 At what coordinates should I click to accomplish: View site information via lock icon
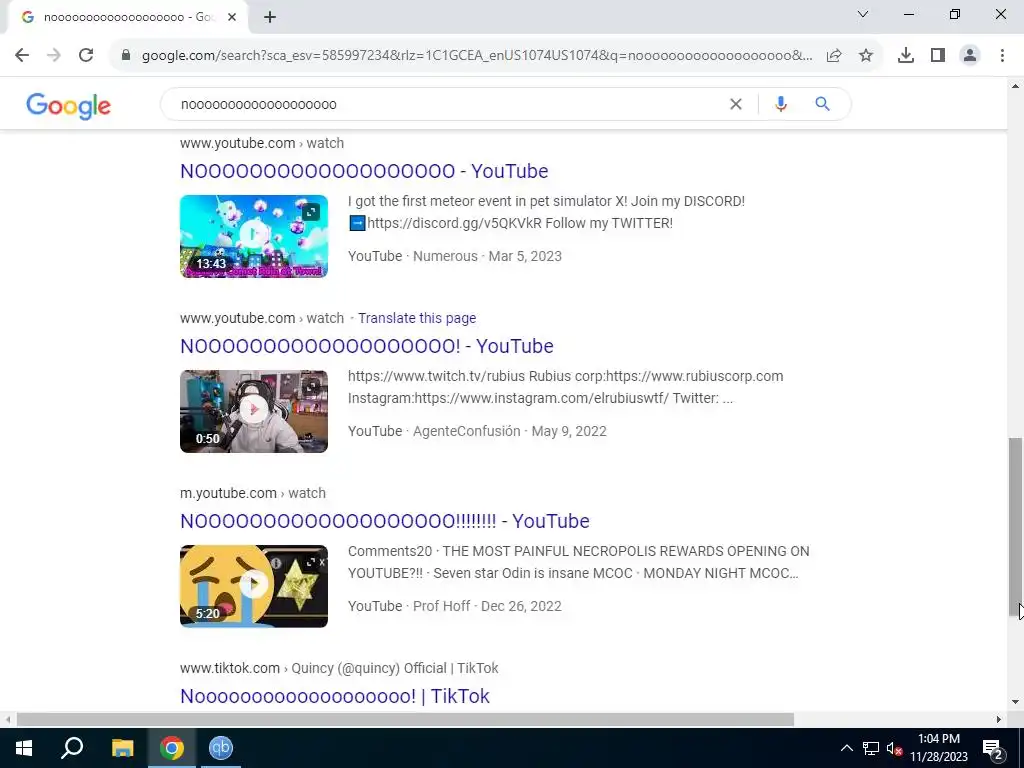[126, 55]
